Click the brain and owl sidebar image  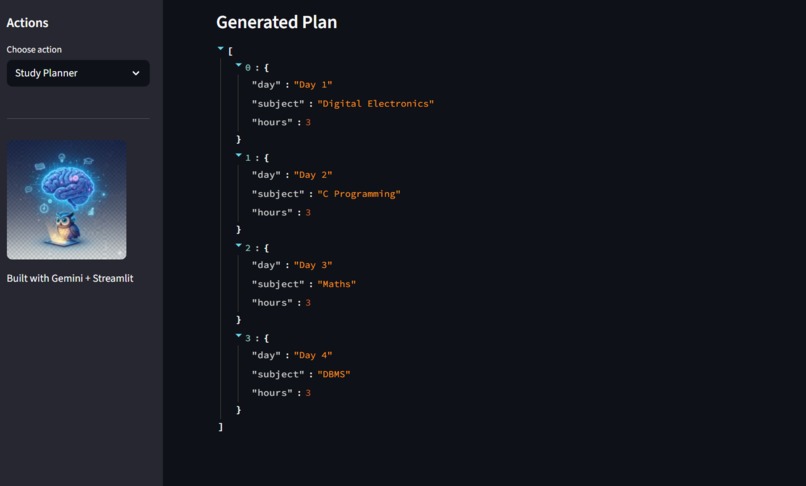[x=66, y=200]
